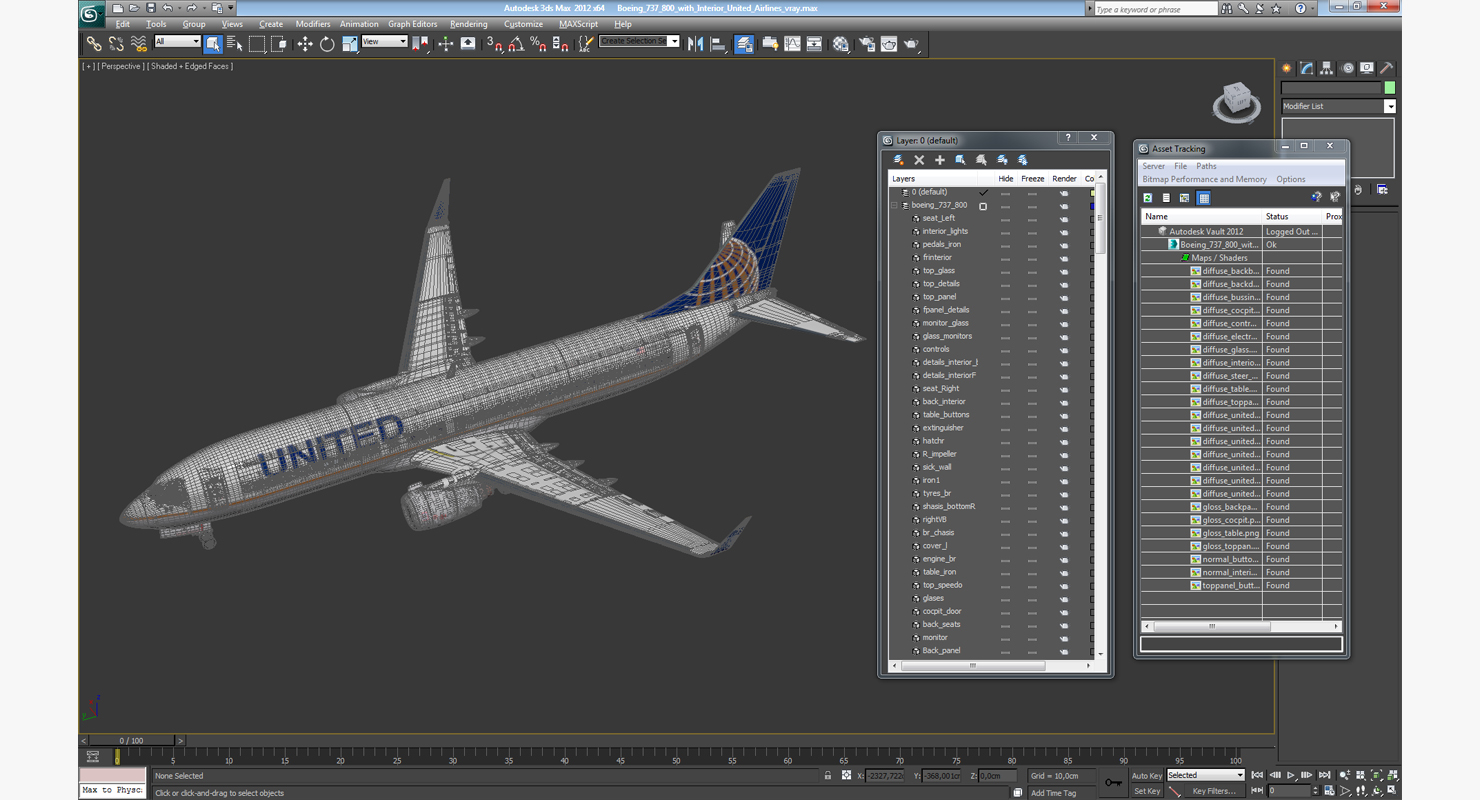Image resolution: width=1480 pixels, height=800 pixels.
Task: Open the Modifier List dropdown
Action: [1338, 106]
